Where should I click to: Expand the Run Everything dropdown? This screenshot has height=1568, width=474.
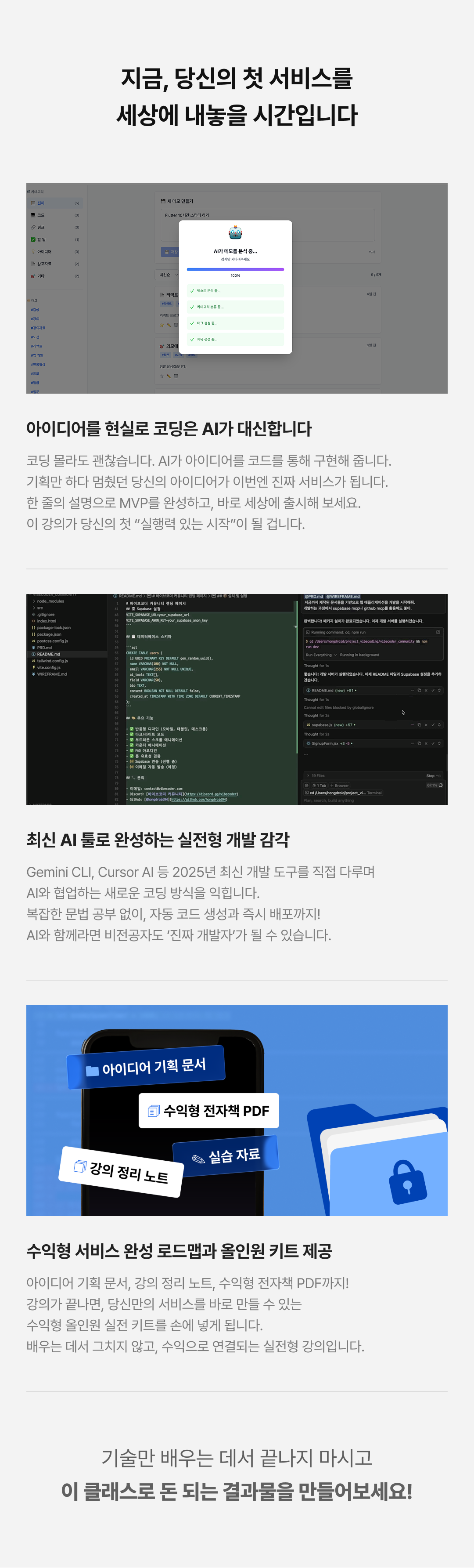click(x=321, y=655)
